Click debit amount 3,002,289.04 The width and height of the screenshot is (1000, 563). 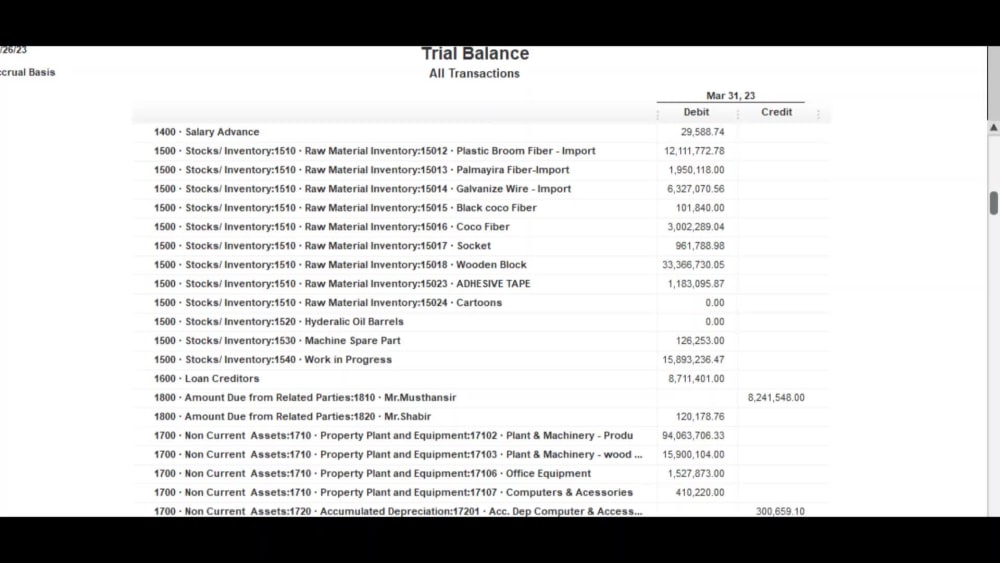point(696,227)
